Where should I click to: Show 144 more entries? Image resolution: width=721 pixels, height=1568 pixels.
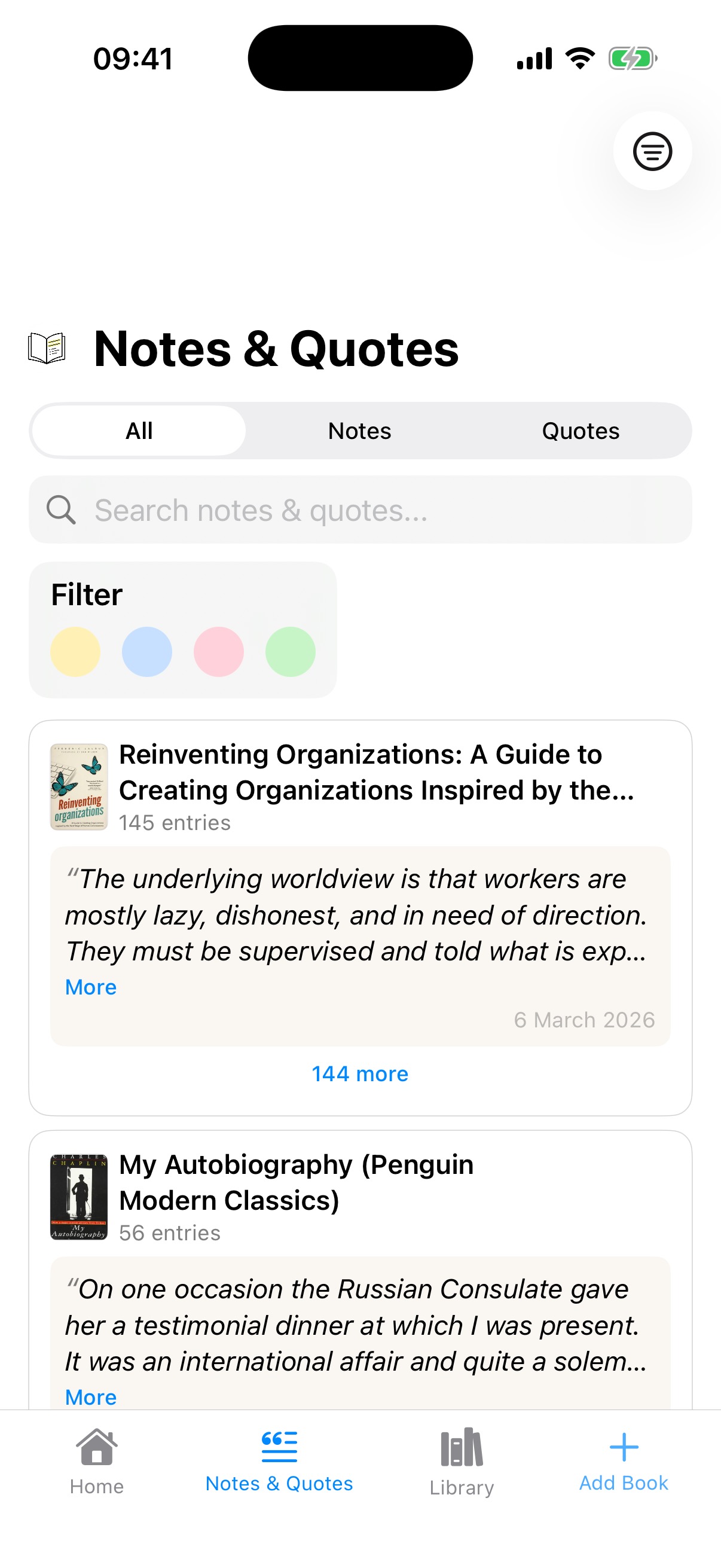click(x=359, y=1074)
